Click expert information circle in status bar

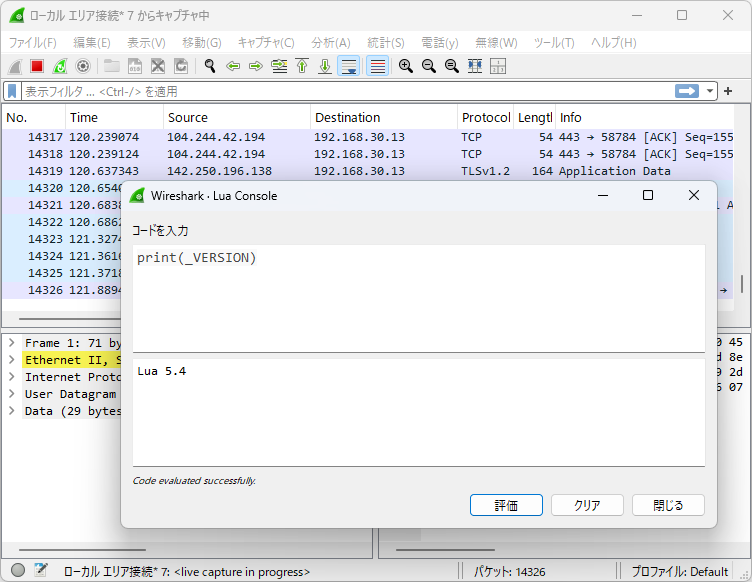point(18,570)
